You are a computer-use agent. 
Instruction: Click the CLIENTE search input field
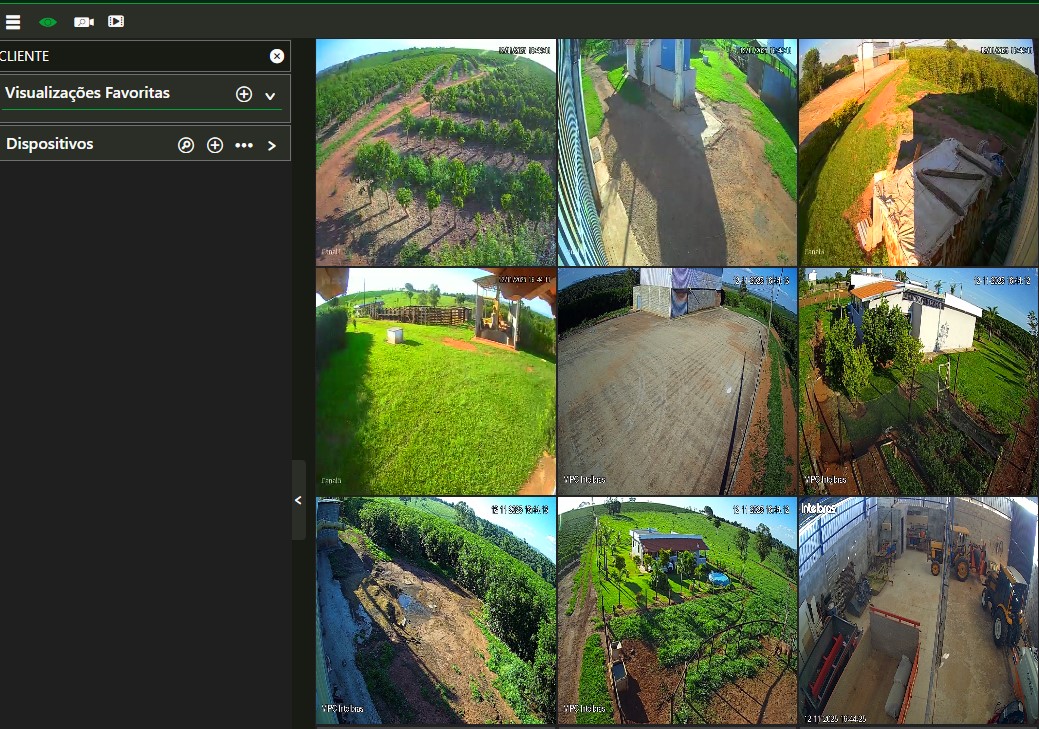point(130,56)
